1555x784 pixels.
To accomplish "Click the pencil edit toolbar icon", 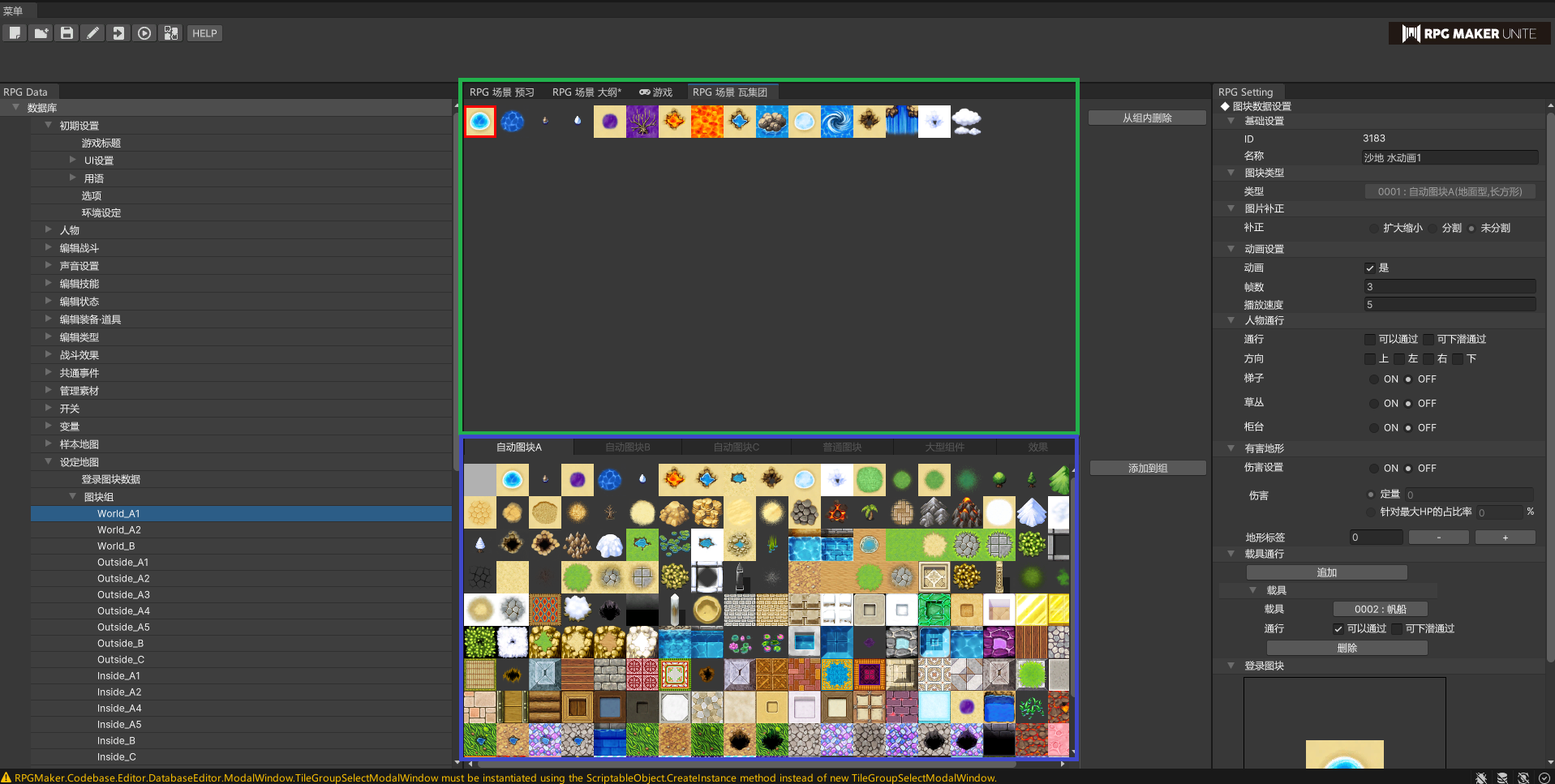I will point(92,33).
